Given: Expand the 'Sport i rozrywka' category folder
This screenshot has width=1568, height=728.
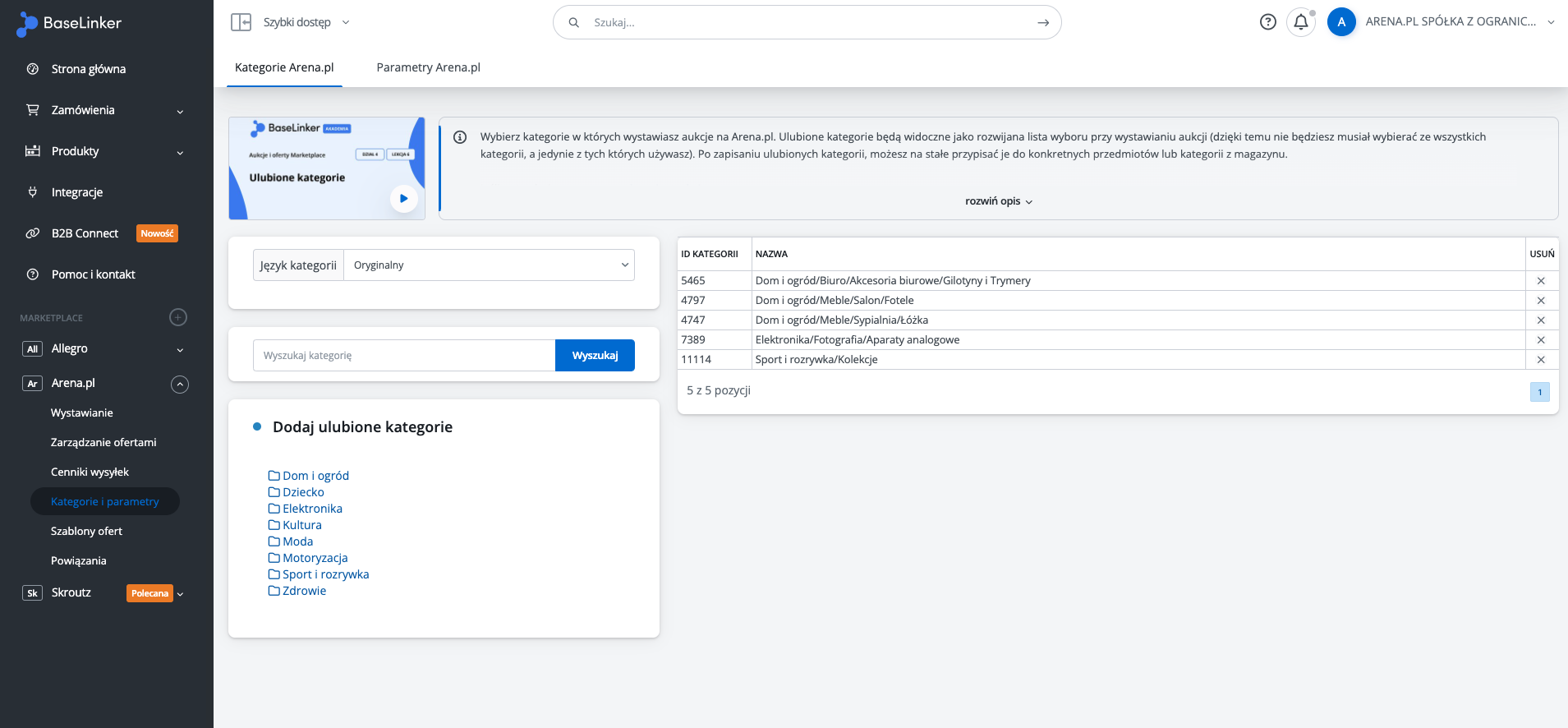Looking at the screenshot, I should tap(319, 574).
